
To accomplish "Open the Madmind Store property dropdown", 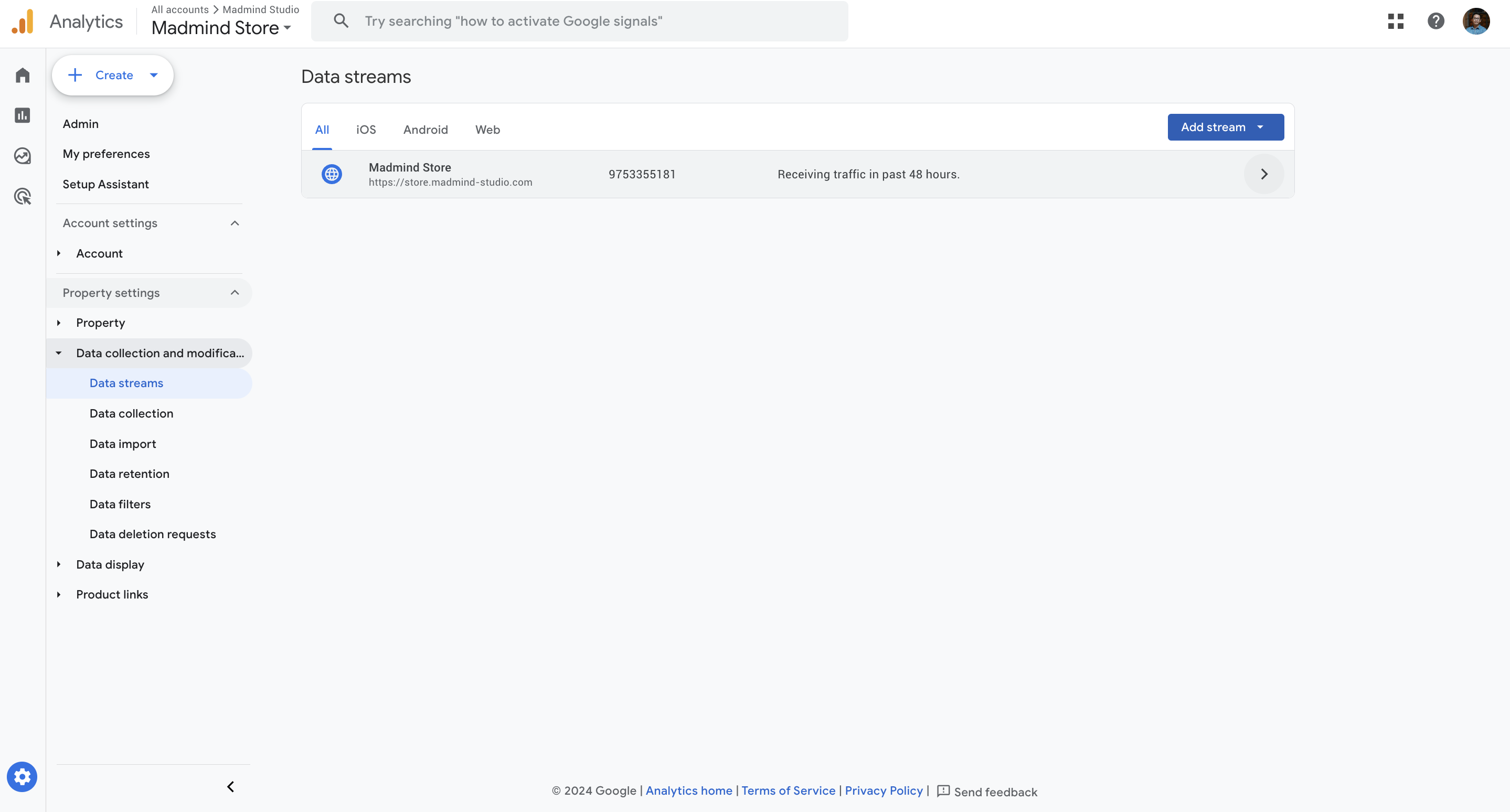I will (x=221, y=27).
